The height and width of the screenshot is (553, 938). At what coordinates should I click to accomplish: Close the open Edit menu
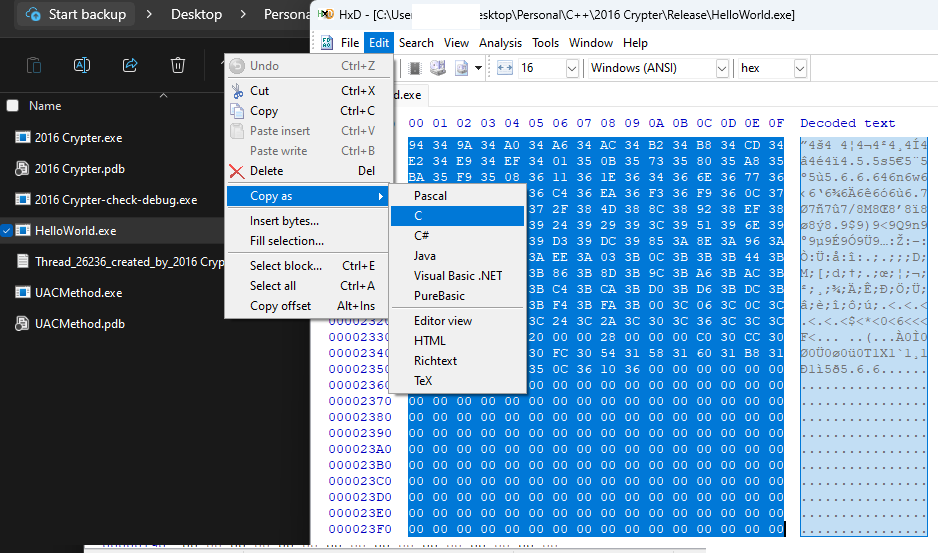379,42
